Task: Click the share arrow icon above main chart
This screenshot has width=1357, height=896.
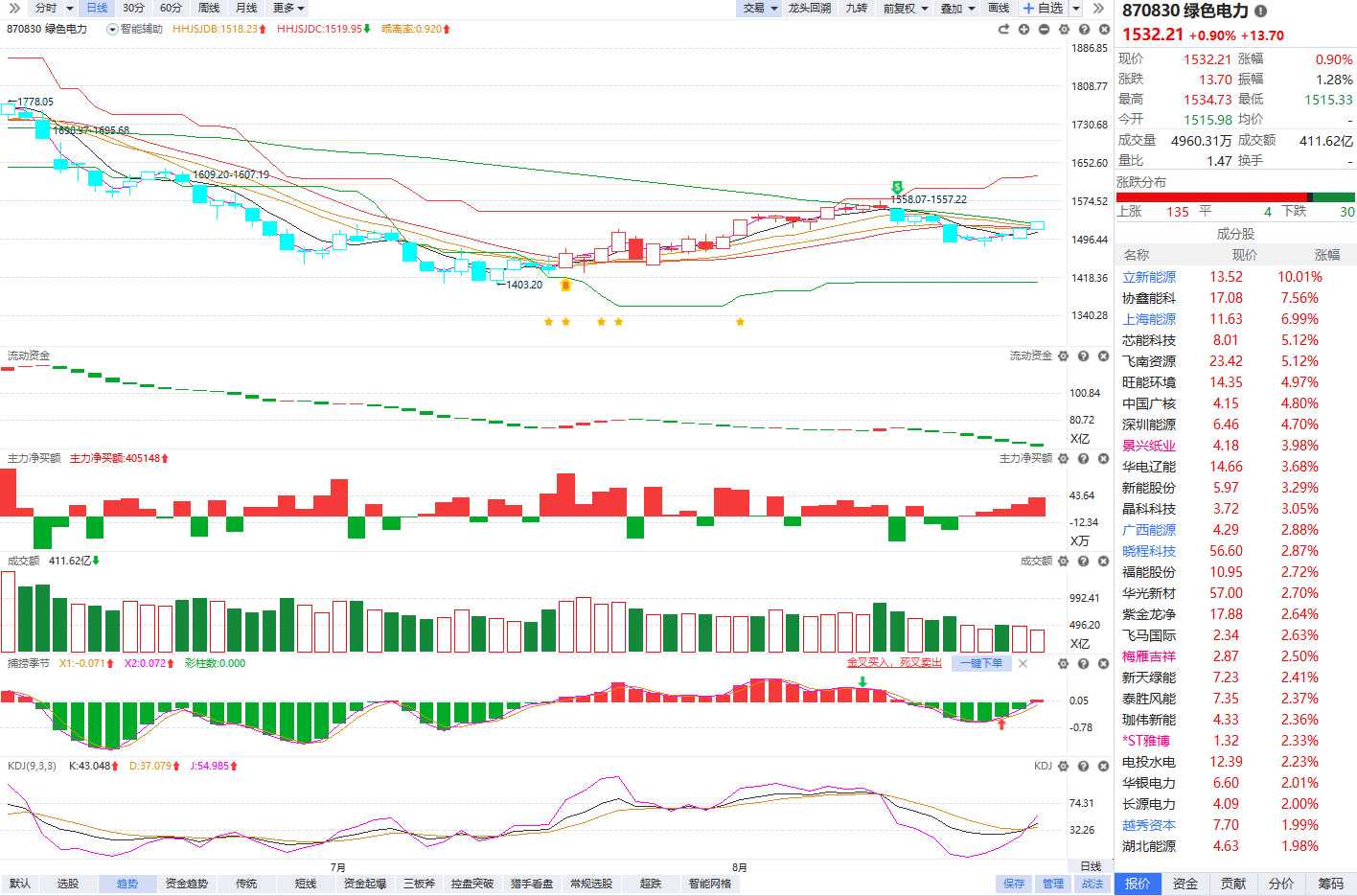Action: click(1003, 29)
